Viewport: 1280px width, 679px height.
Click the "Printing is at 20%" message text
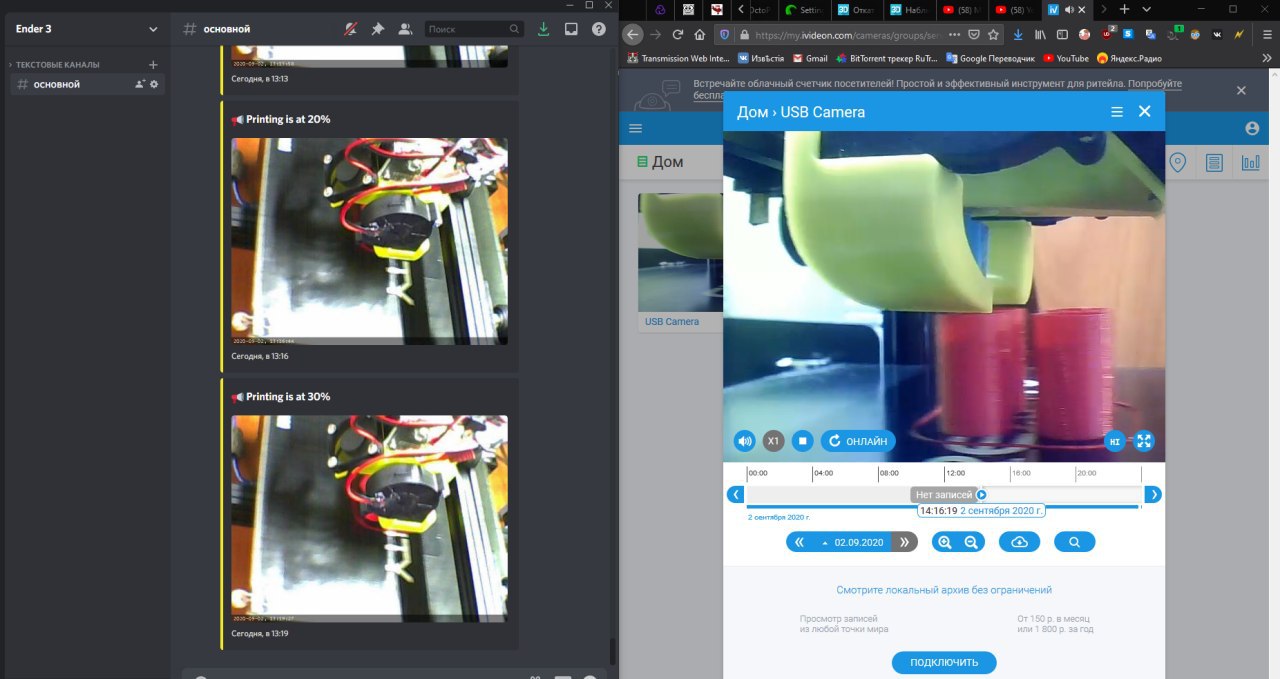tap(288, 119)
